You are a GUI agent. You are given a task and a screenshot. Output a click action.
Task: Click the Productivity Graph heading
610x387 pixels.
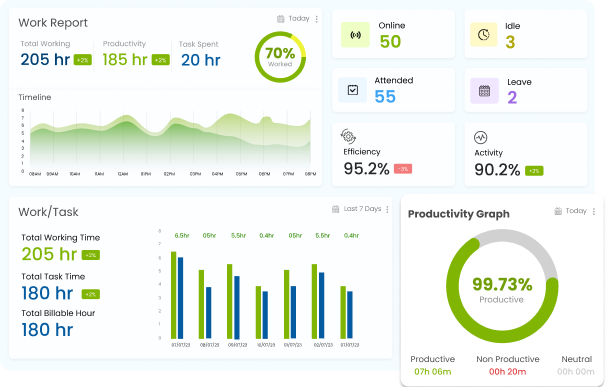459,214
